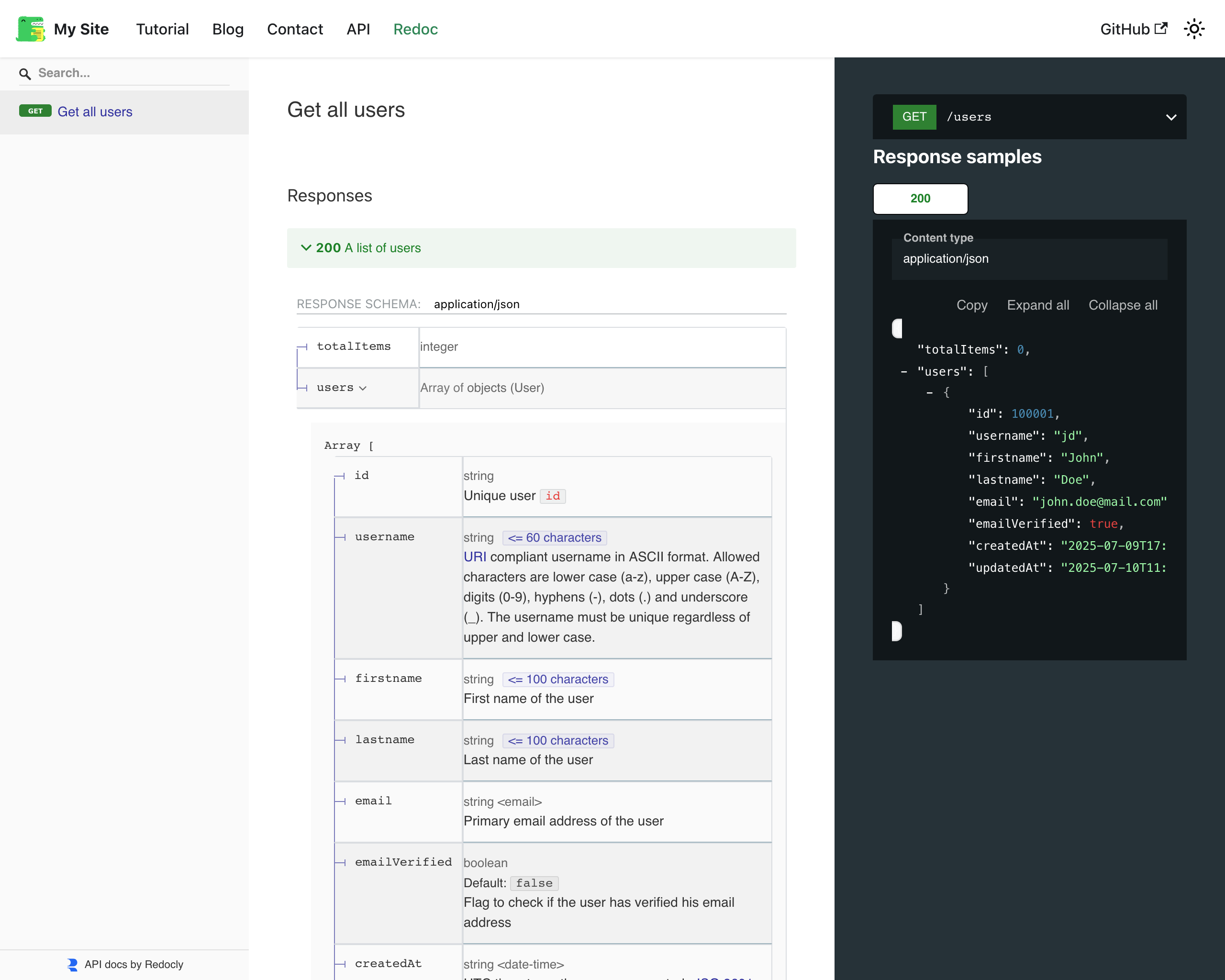This screenshot has height=980, width=1225.
Task: Collapse the users array minus icon
Action: coord(903,371)
